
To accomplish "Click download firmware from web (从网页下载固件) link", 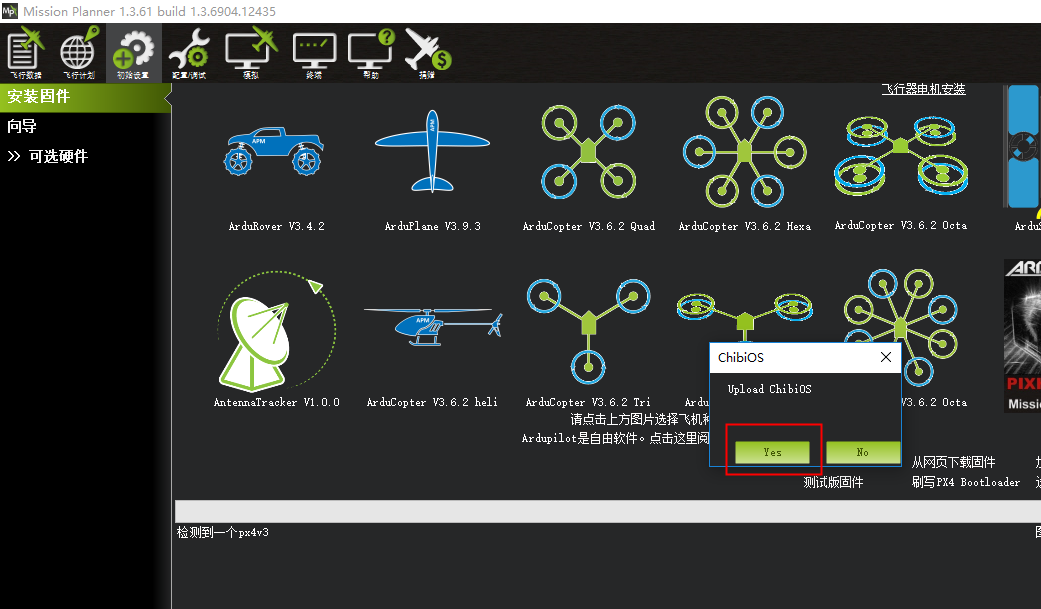I will tap(953, 462).
